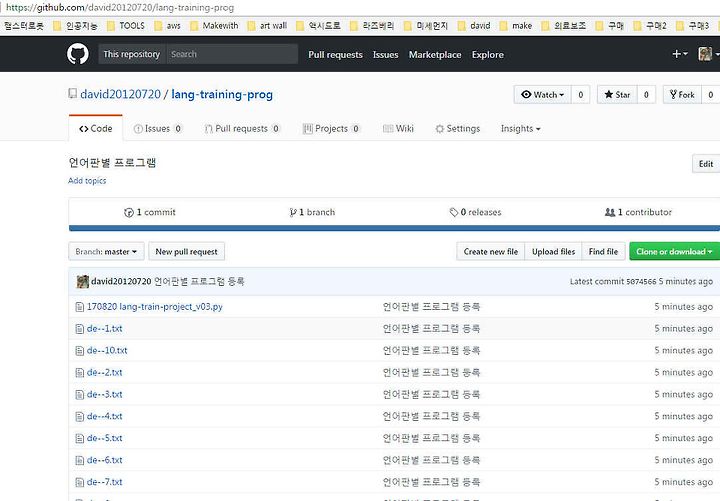The image size is (720, 501).
Task: Open Explore in top navigation
Action: [x=488, y=55]
